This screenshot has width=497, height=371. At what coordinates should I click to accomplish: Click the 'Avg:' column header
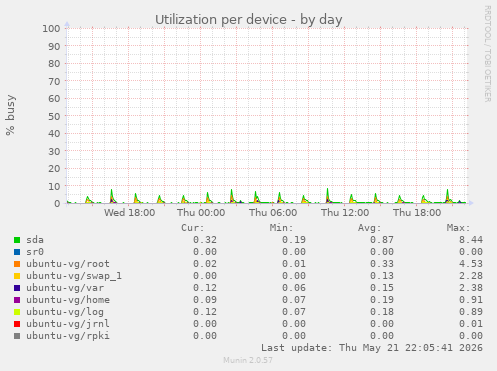coord(369,228)
